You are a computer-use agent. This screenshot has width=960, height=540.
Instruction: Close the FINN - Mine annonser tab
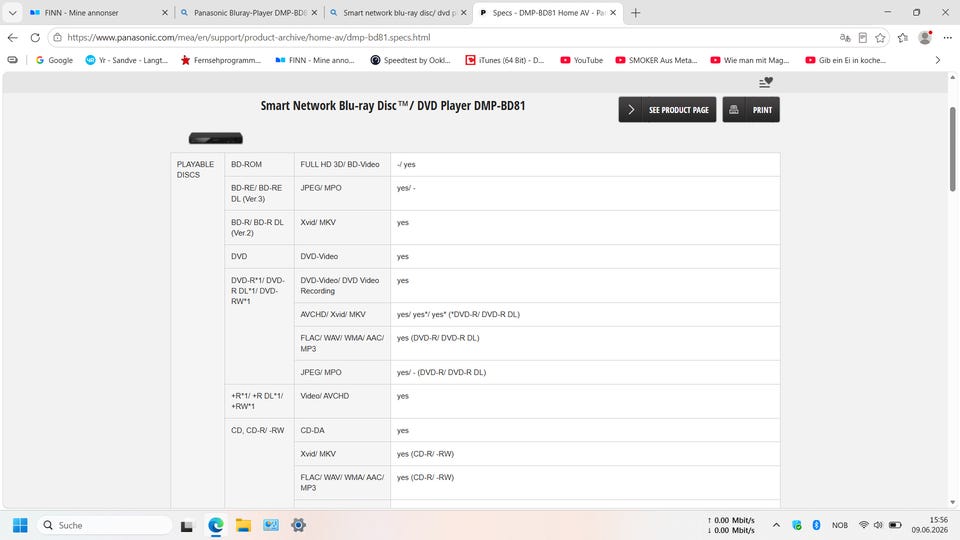[x=165, y=12]
